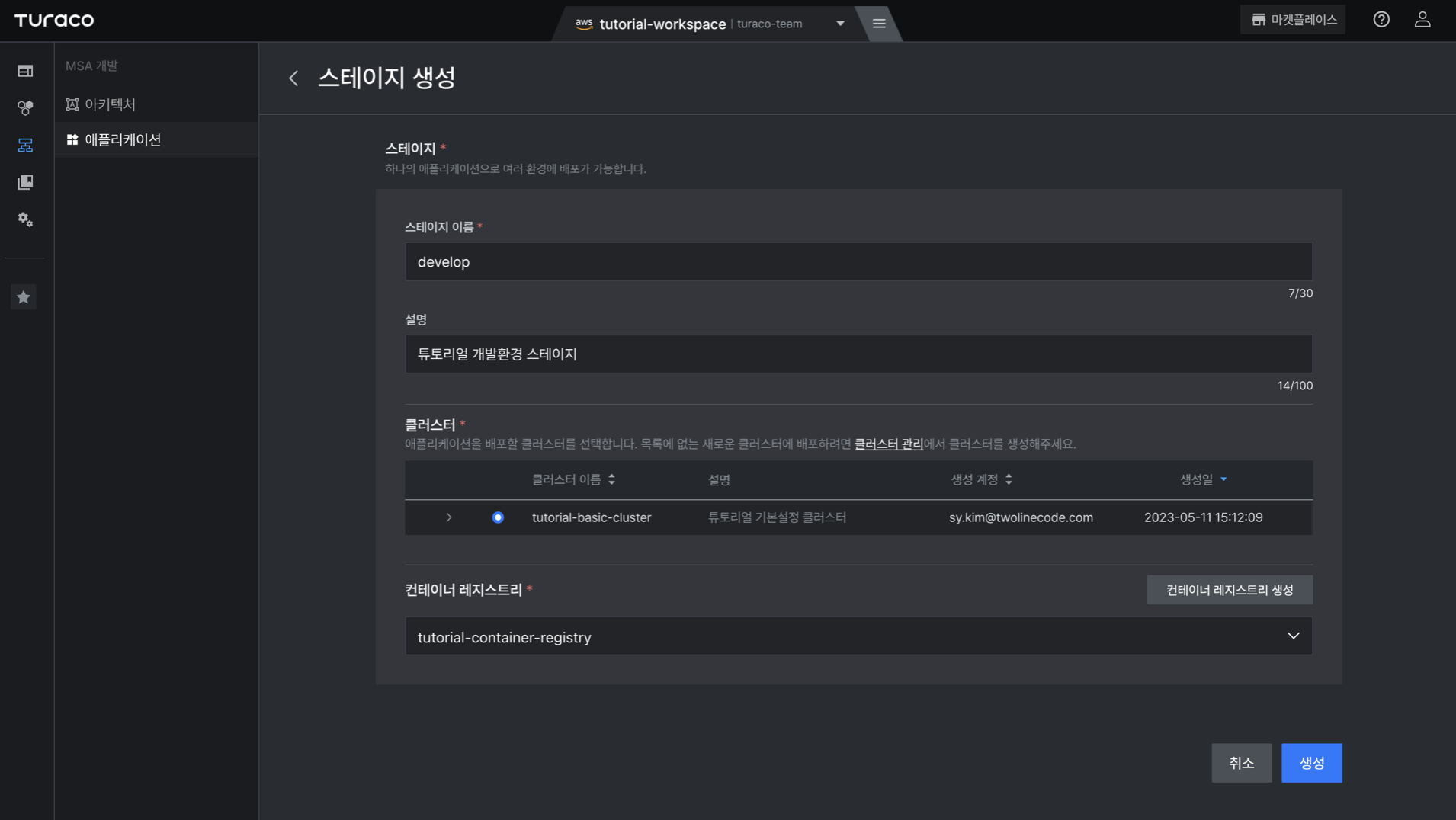Click the 스테이지 이름 field containing develop

pos(858,262)
